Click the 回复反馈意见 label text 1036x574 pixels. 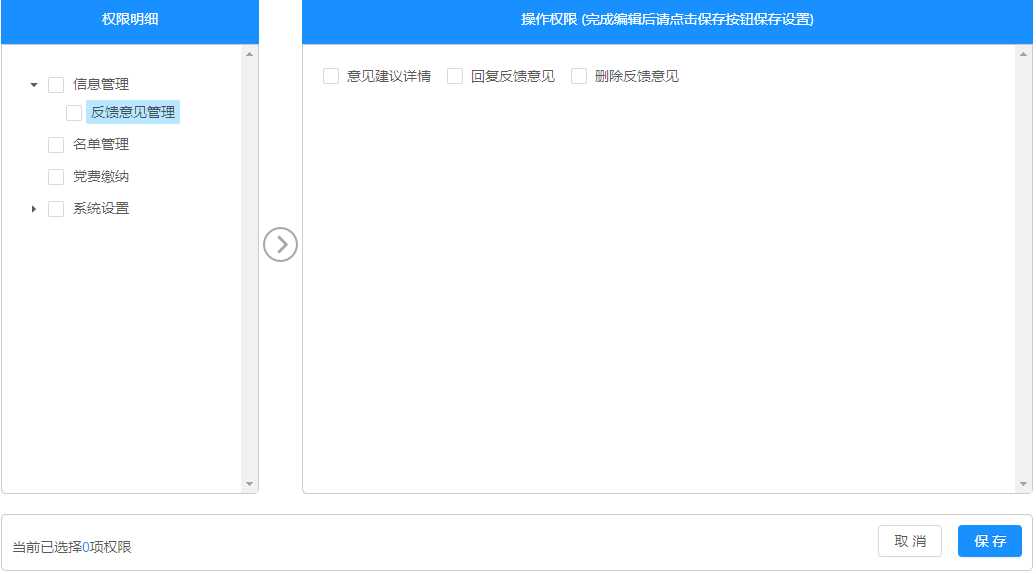click(x=513, y=76)
